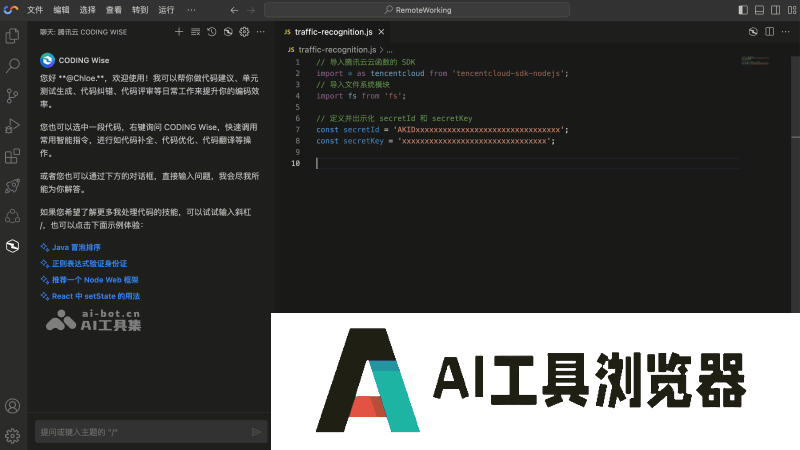Open the Search view in activity bar
The height and width of the screenshot is (450, 800).
(12, 65)
